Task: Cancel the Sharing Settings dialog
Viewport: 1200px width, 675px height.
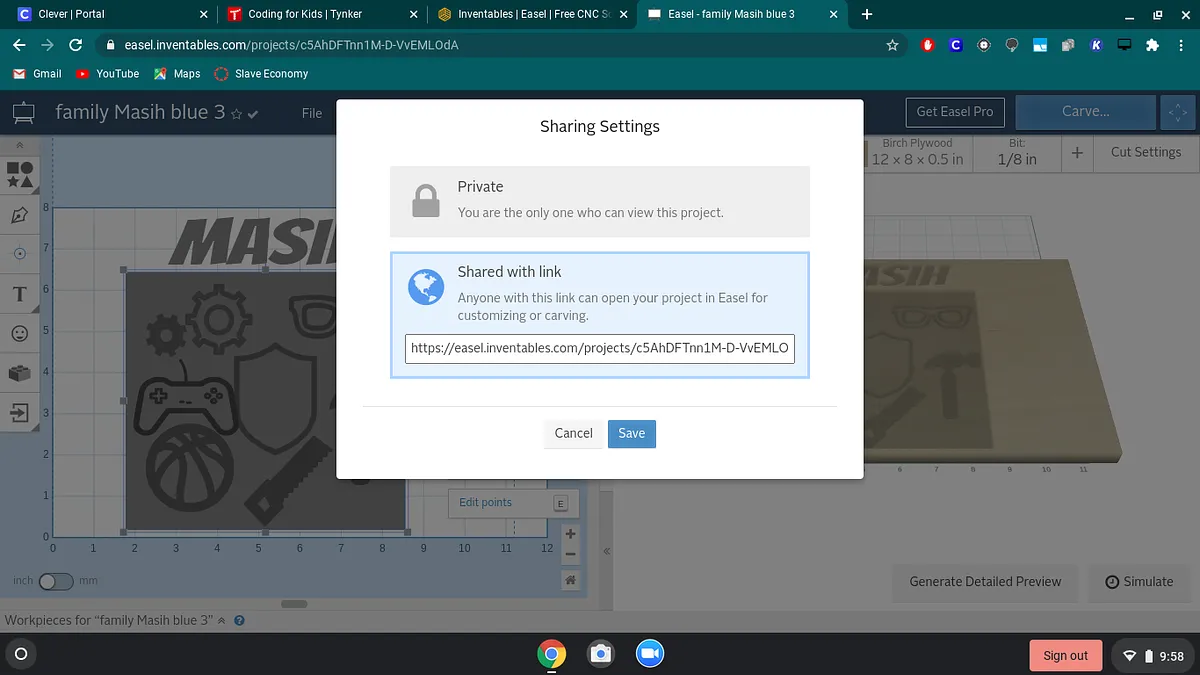Action: [x=573, y=433]
